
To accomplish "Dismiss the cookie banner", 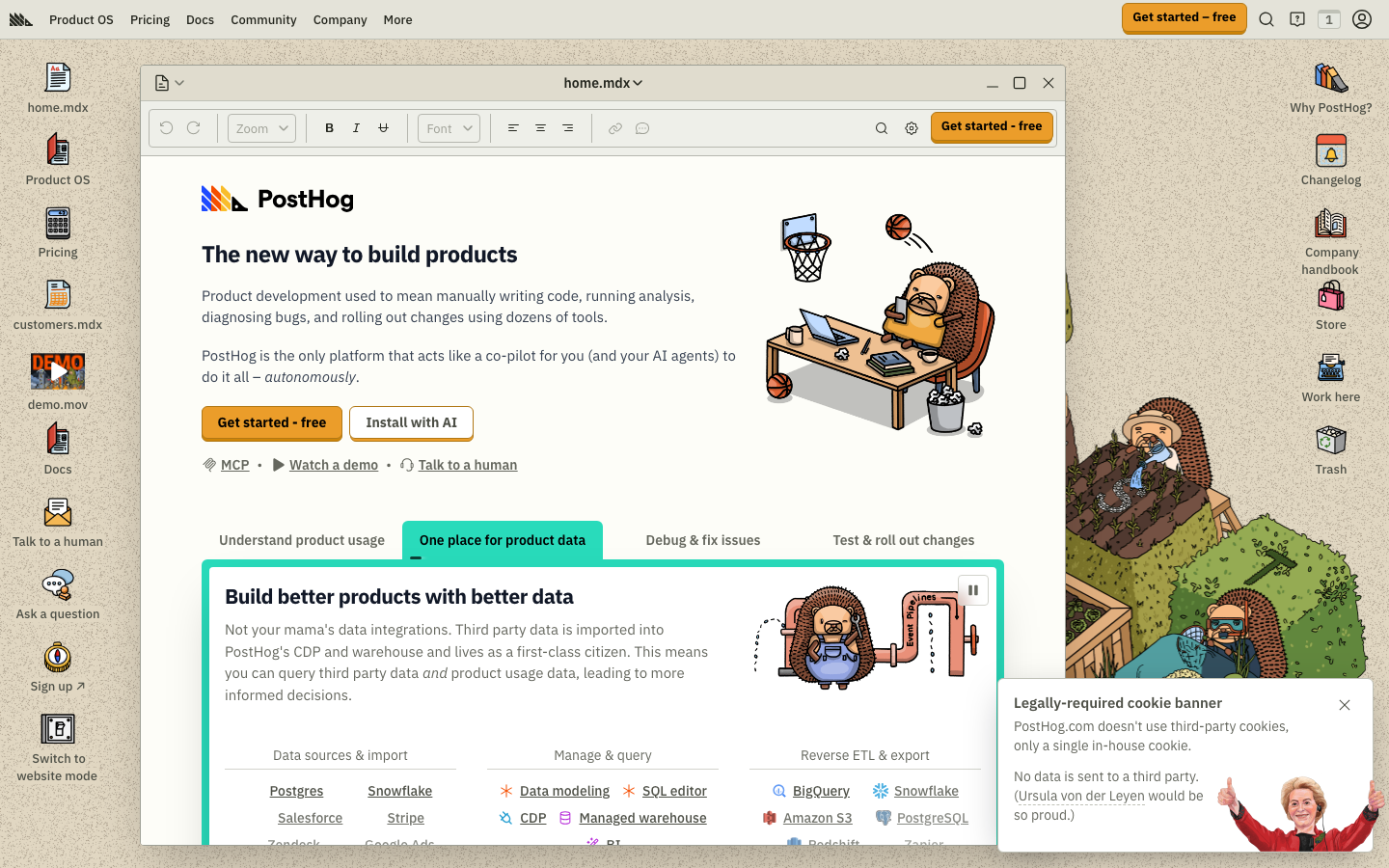I will [1344, 705].
